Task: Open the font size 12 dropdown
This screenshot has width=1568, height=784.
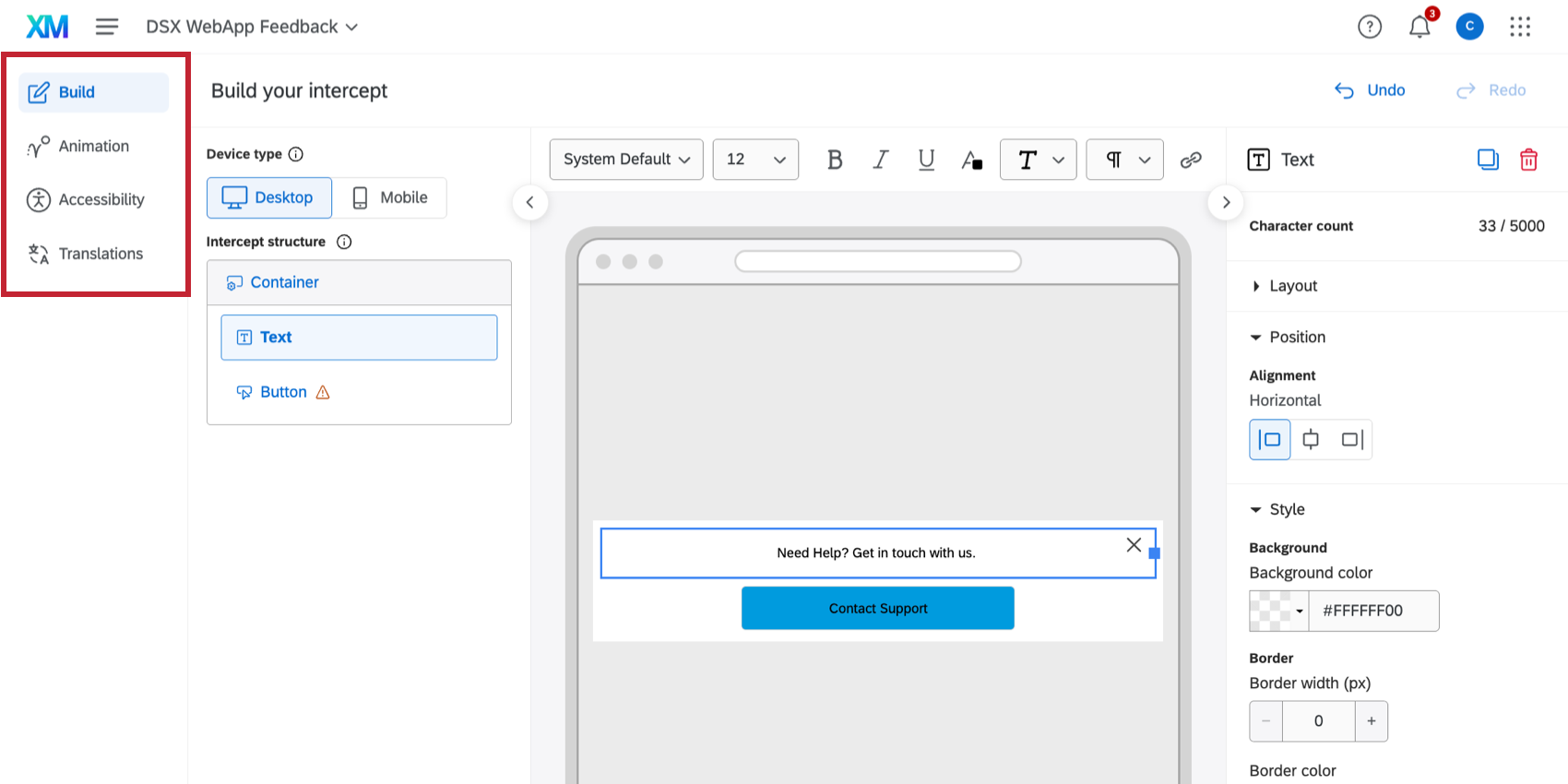Action: point(755,160)
